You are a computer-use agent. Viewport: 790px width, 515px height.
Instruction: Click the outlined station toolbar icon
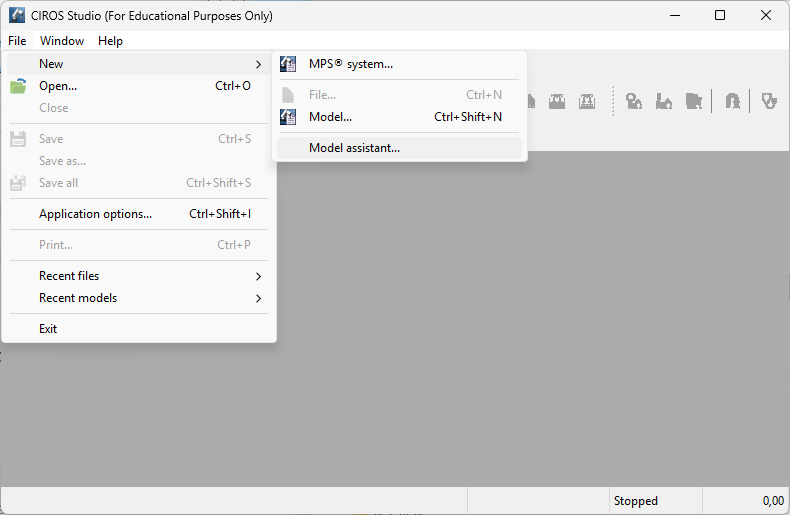(x=587, y=101)
